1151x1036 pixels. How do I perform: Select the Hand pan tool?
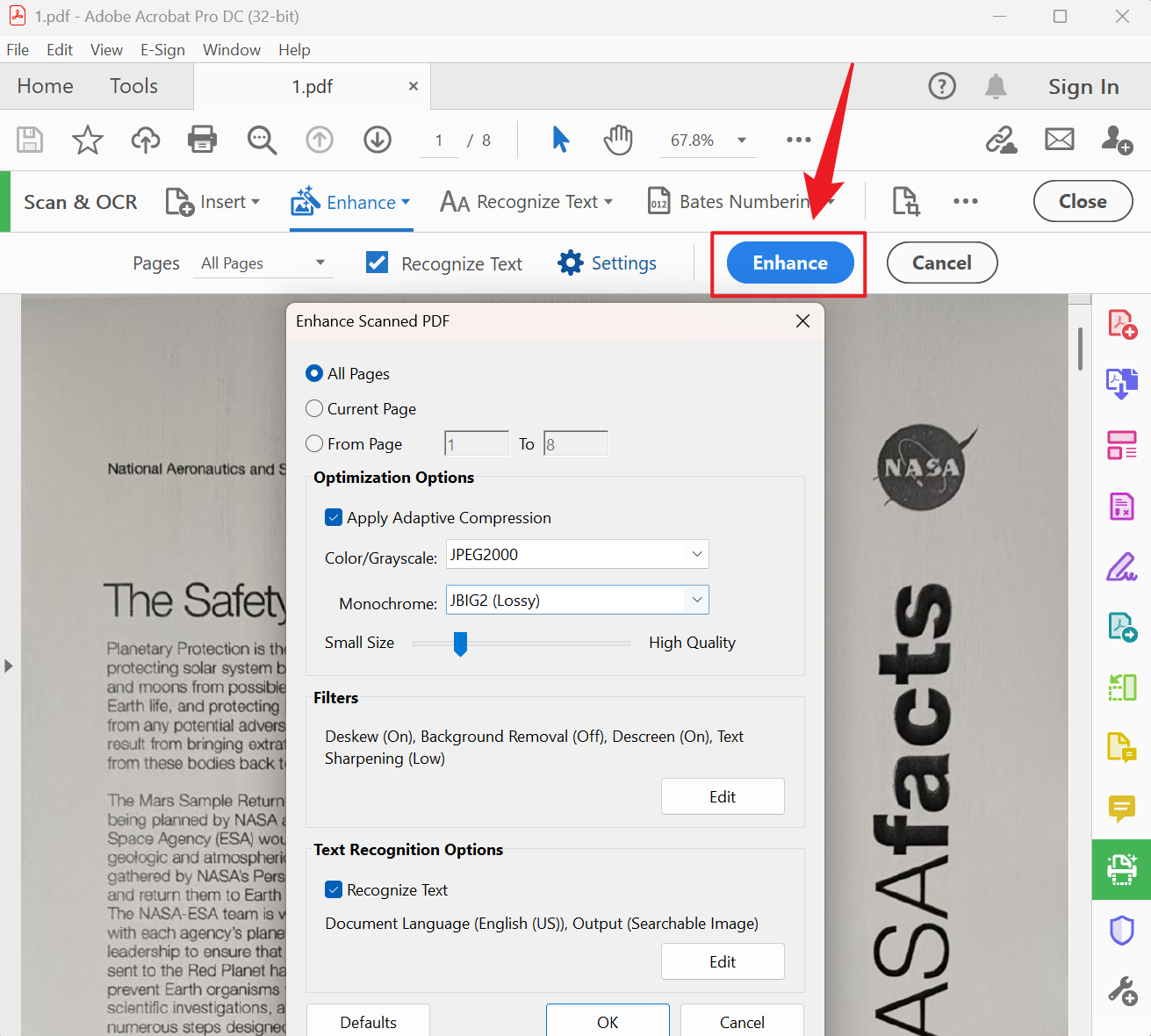[x=618, y=140]
